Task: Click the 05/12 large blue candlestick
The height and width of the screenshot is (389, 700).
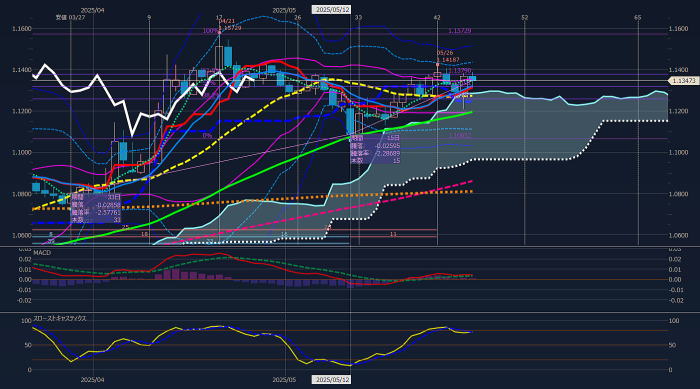Action: (350, 120)
